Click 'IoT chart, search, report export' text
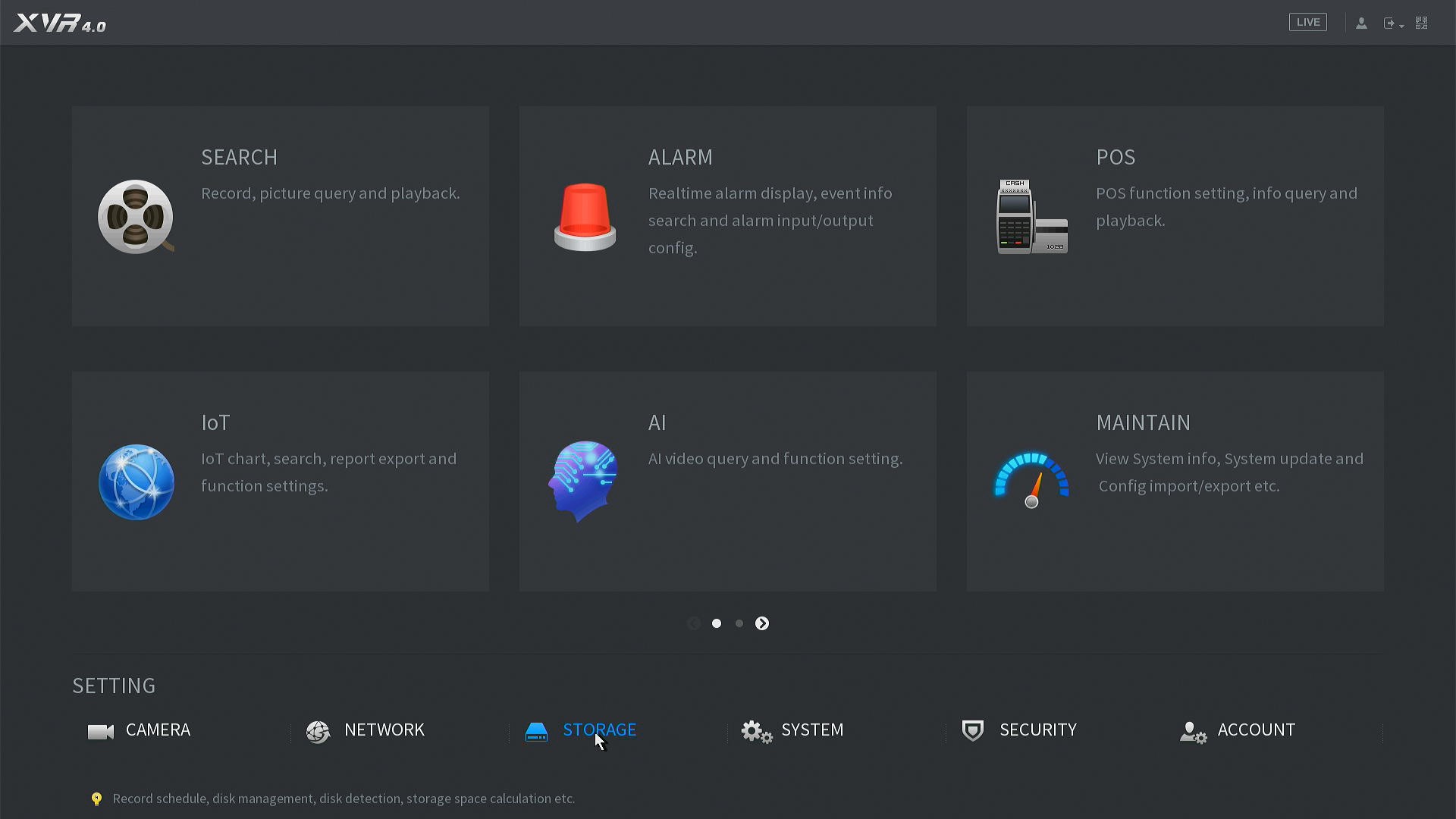The width and height of the screenshot is (1456, 819). tap(329, 472)
